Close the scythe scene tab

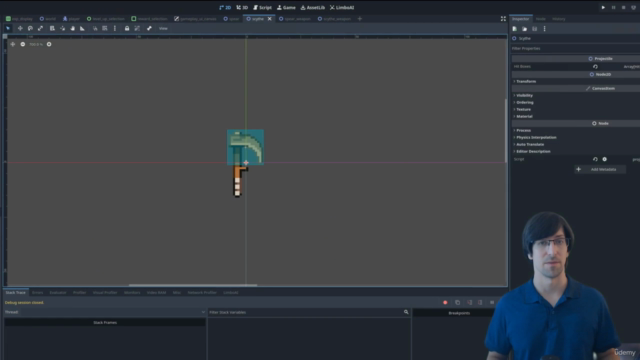click(269, 19)
